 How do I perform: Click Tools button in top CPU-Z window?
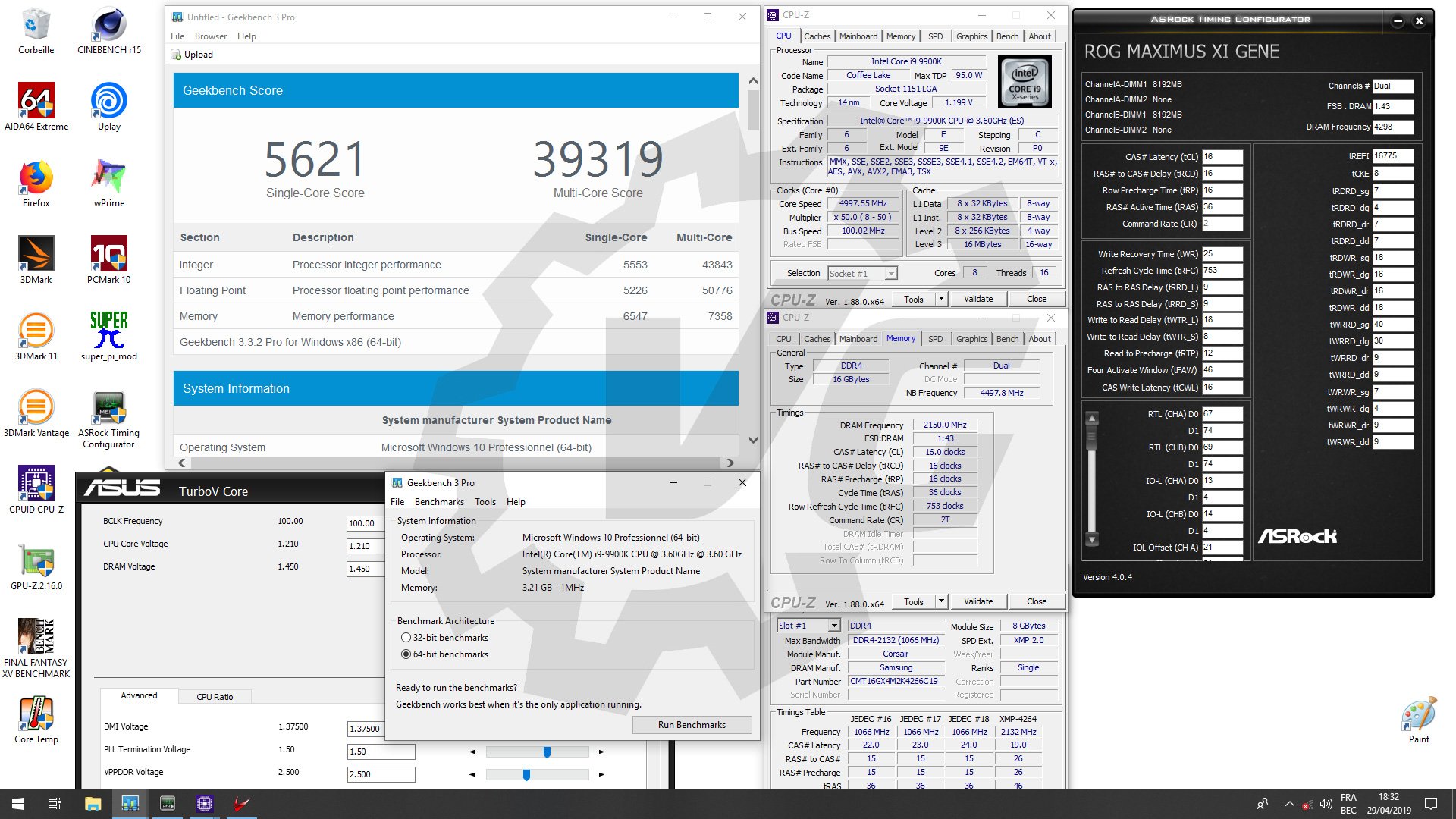tap(913, 299)
